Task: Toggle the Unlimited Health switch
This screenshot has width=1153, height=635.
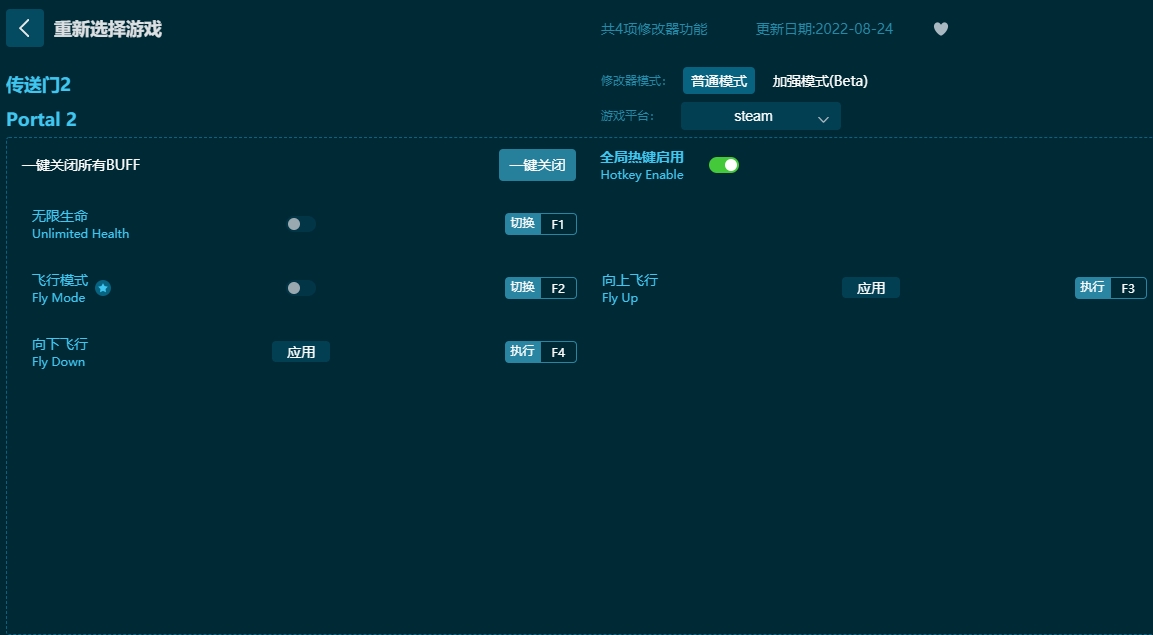Action: click(x=300, y=224)
